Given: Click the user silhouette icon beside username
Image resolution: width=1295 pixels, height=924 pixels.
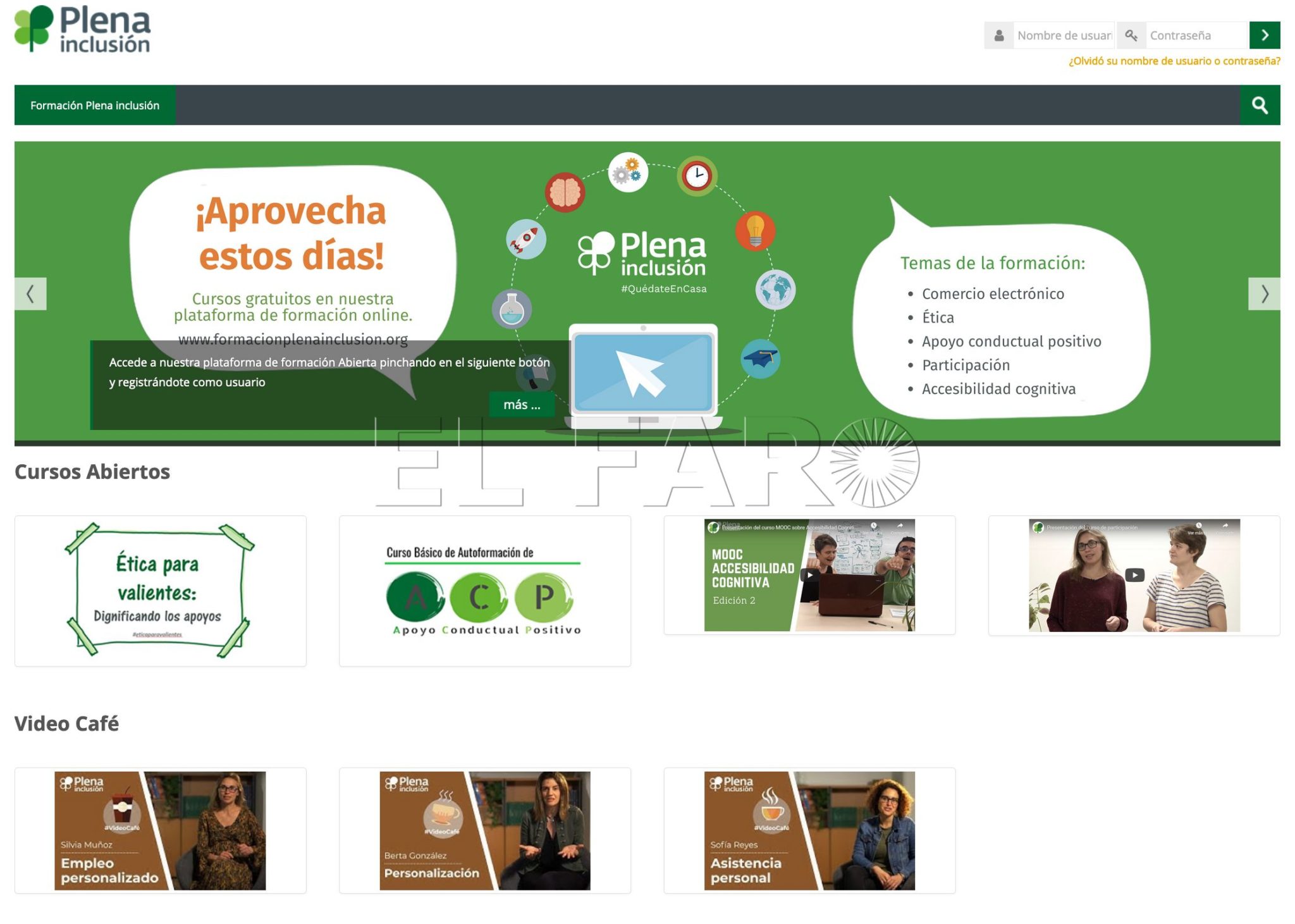Looking at the screenshot, I should pyautogui.click(x=999, y=35).
